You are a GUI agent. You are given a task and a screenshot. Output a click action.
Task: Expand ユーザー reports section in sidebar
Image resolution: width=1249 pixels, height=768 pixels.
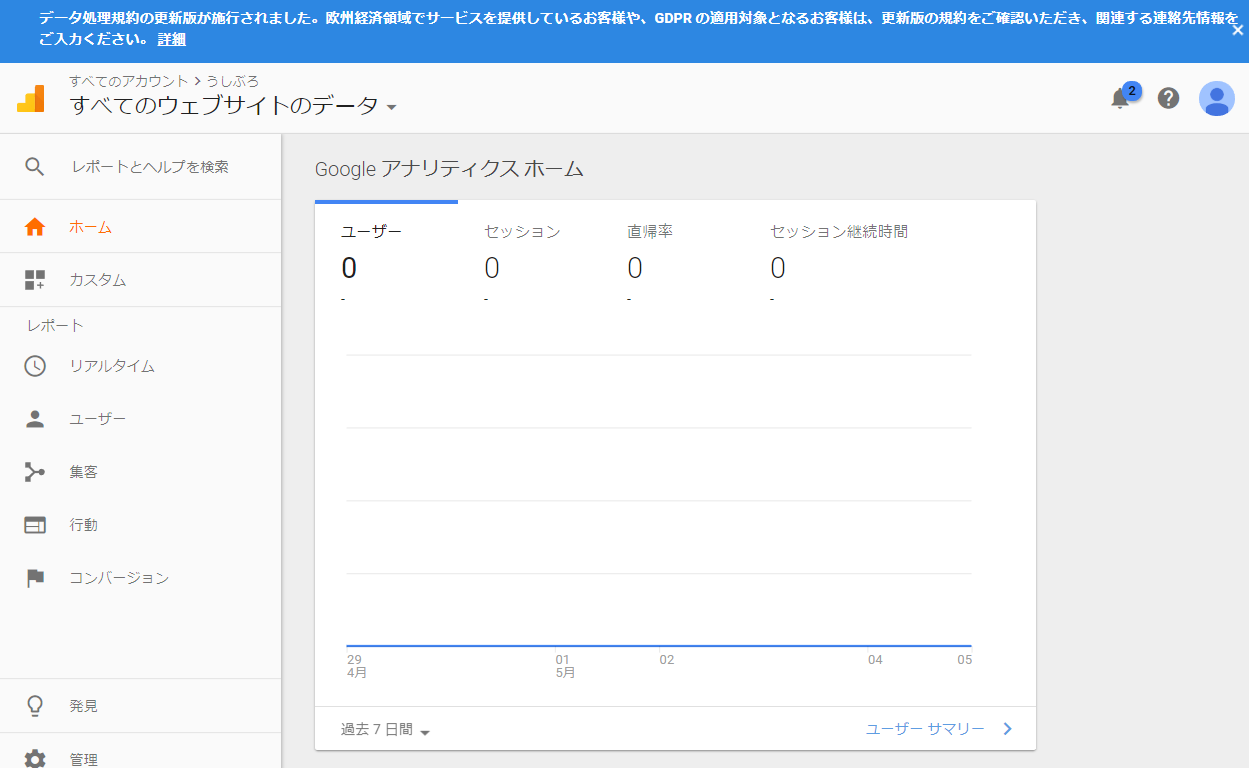click(x=140, y=419)
